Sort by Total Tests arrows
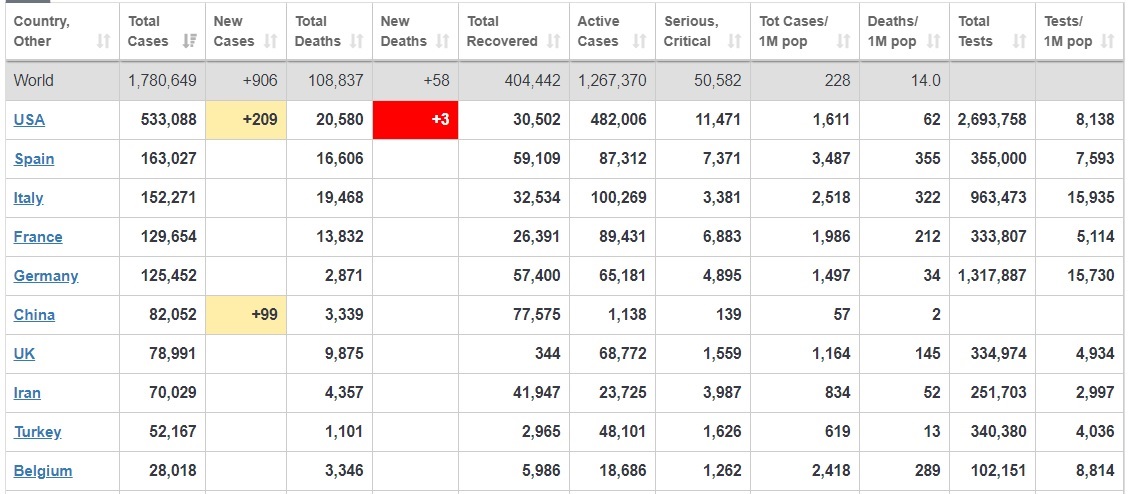 pos(1020,41)
